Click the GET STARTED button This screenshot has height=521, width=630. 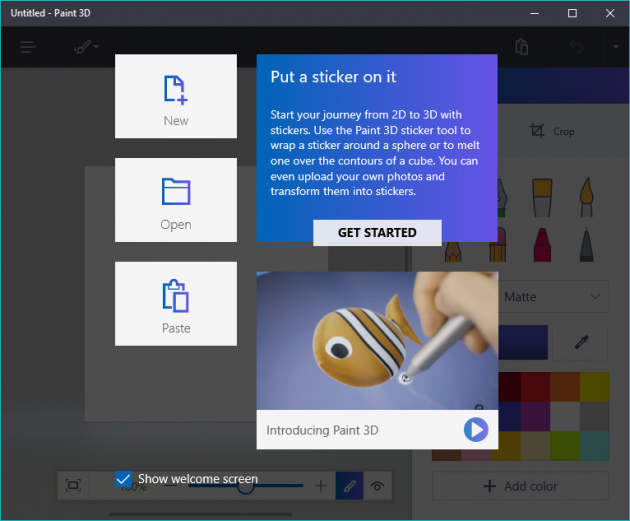(x=377, y=233)
